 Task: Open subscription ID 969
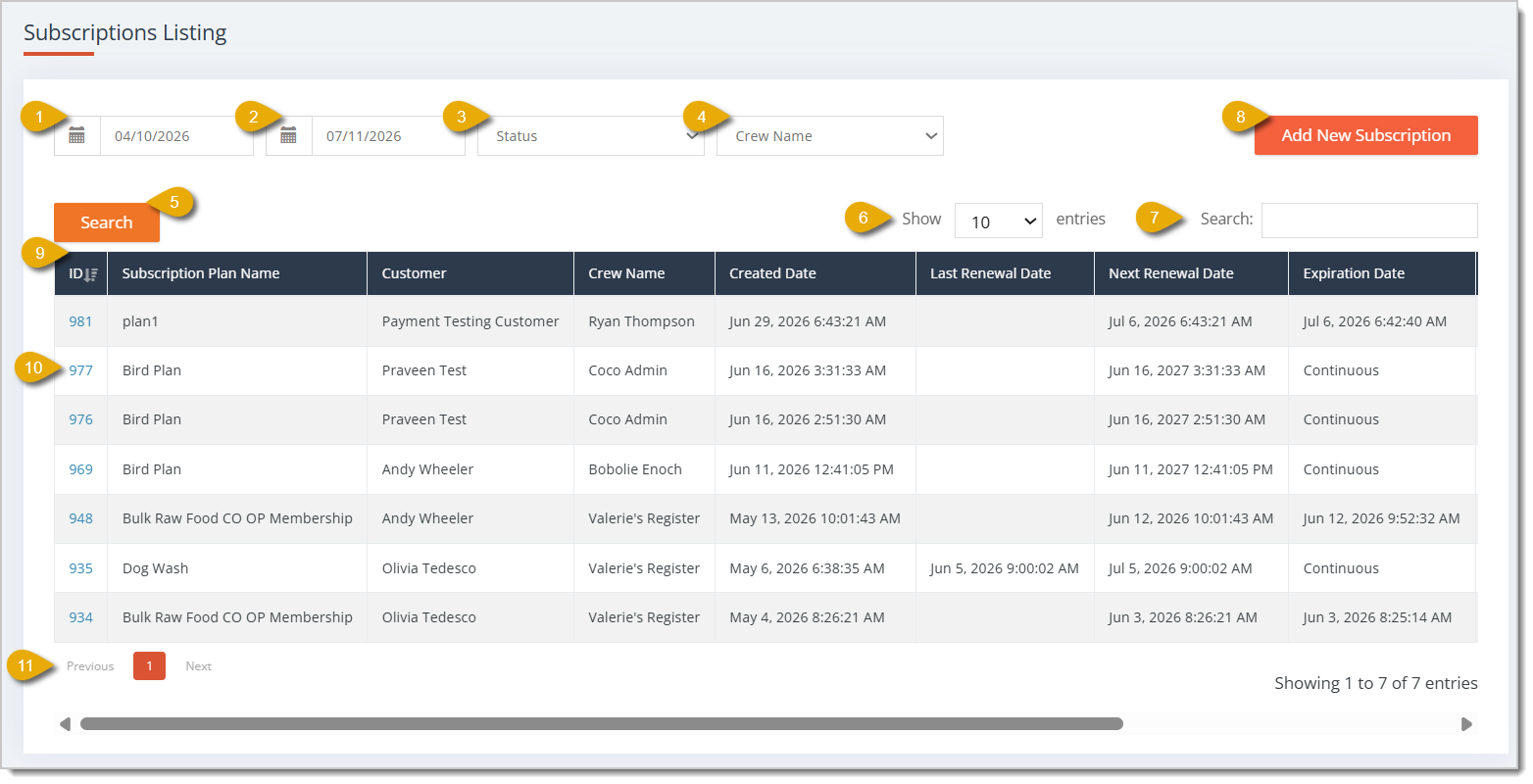(x=80, y=469)
